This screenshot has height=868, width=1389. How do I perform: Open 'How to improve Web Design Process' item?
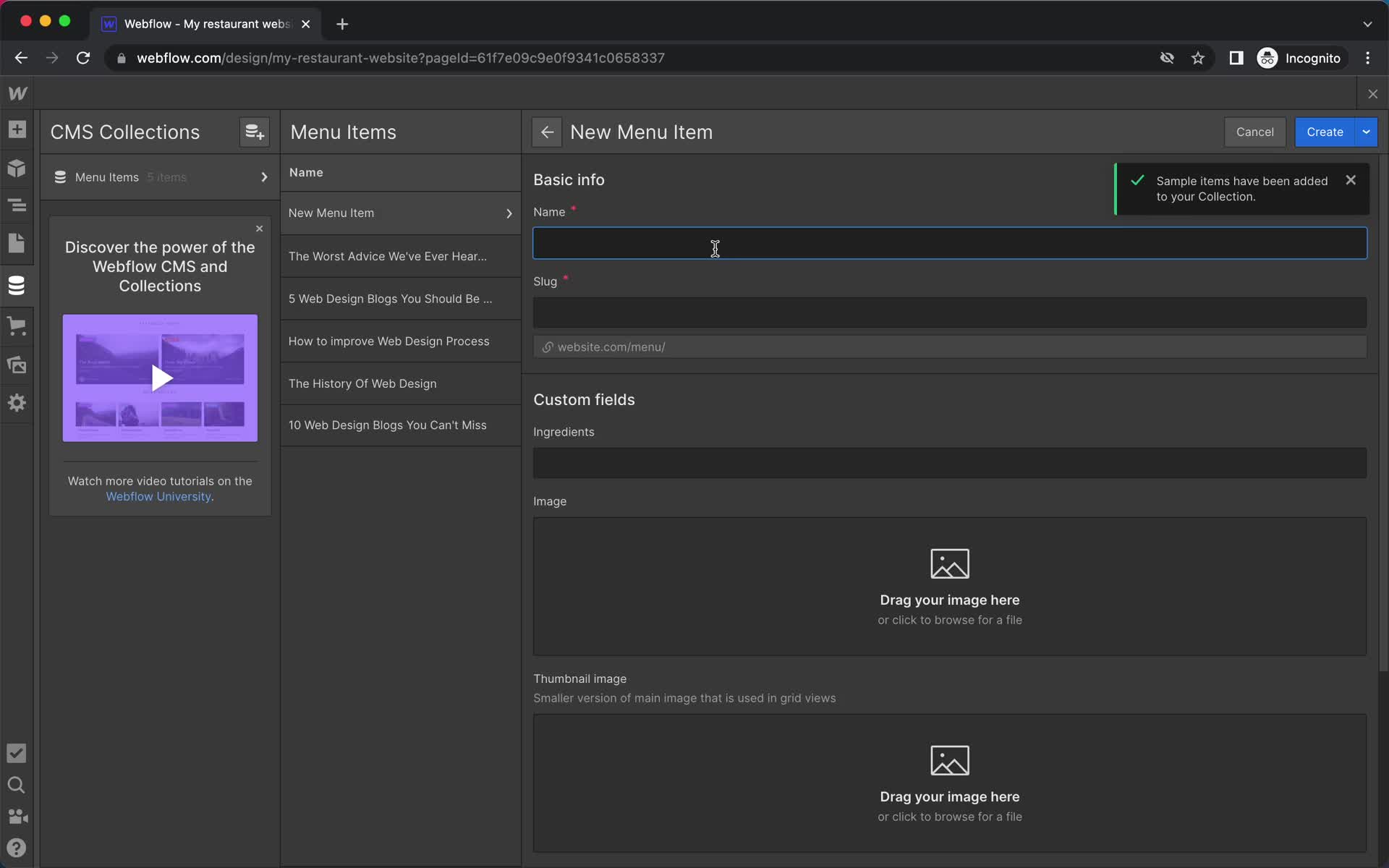tap(400, 341)
